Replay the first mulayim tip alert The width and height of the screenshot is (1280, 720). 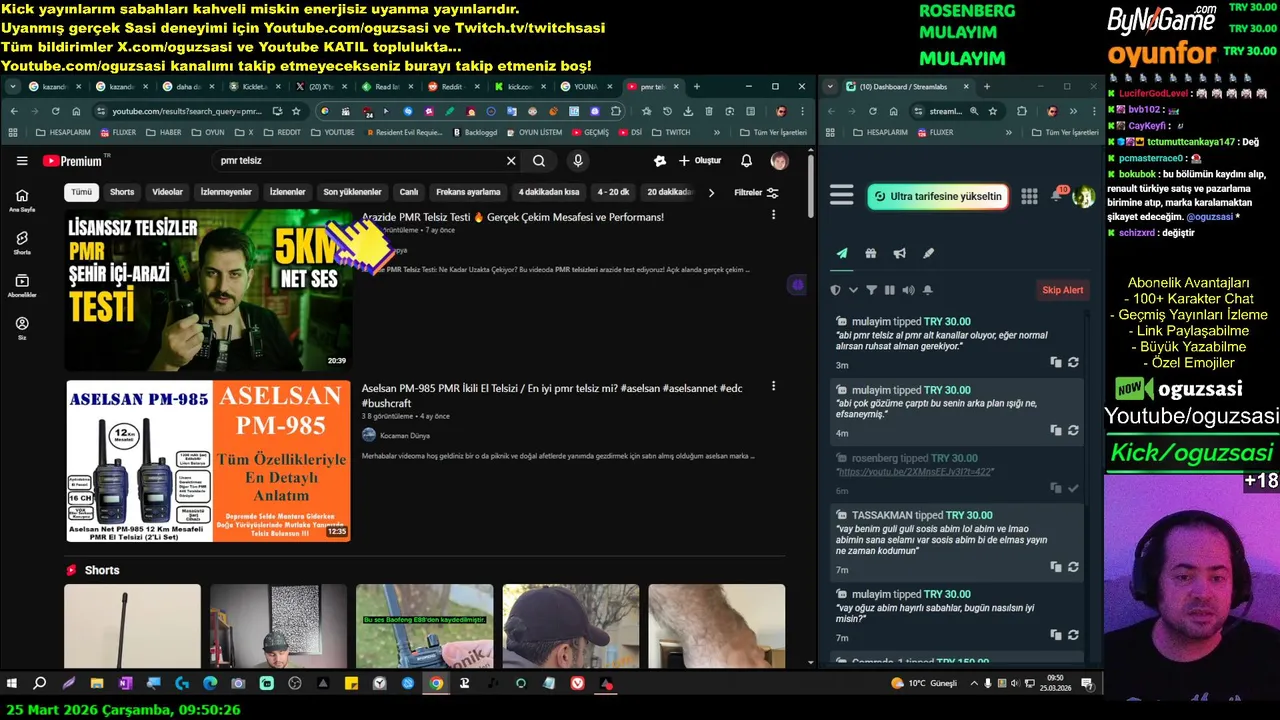click(x=1073, y=362)
